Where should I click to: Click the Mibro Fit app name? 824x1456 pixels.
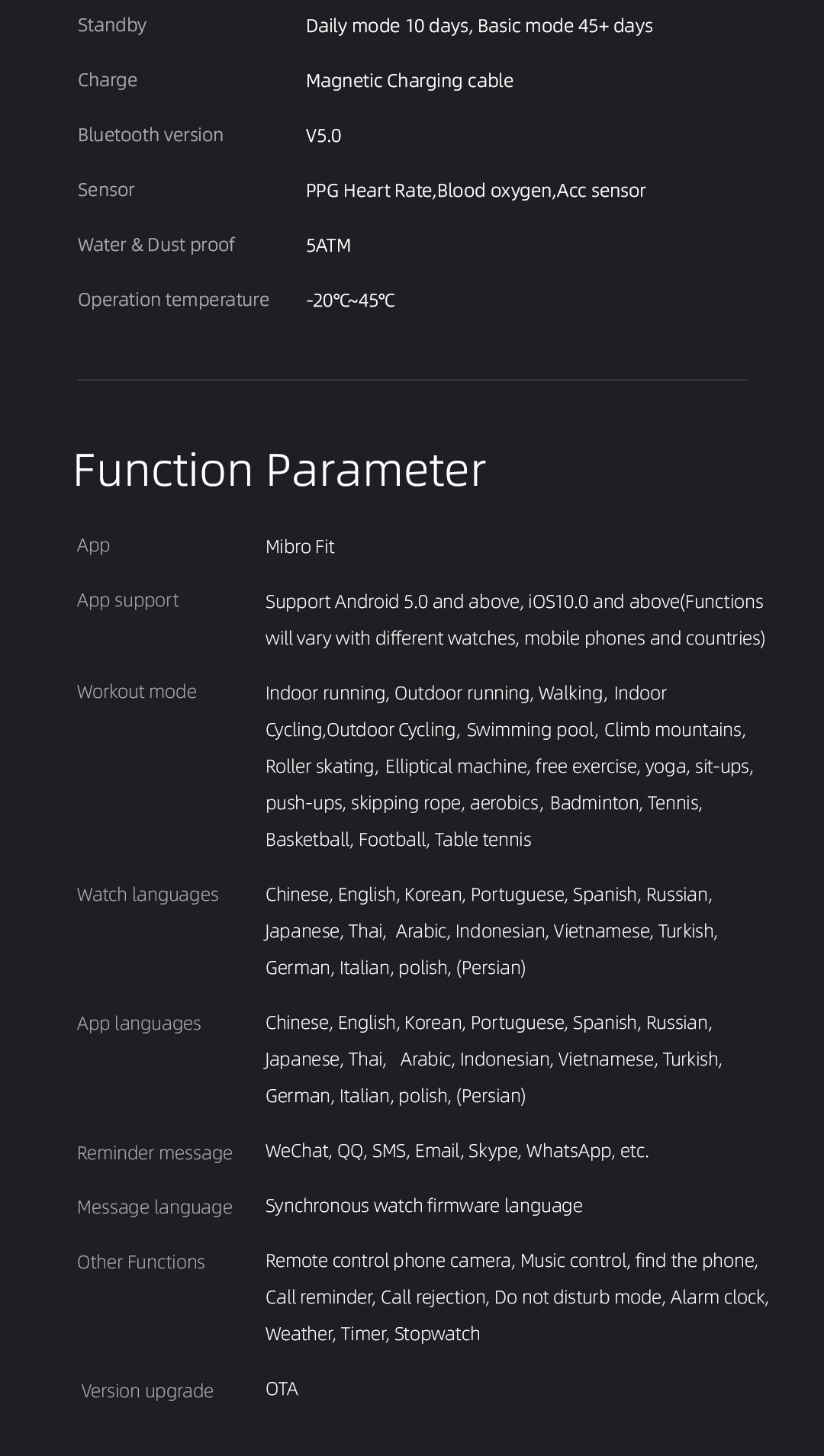tap(300, 547)
